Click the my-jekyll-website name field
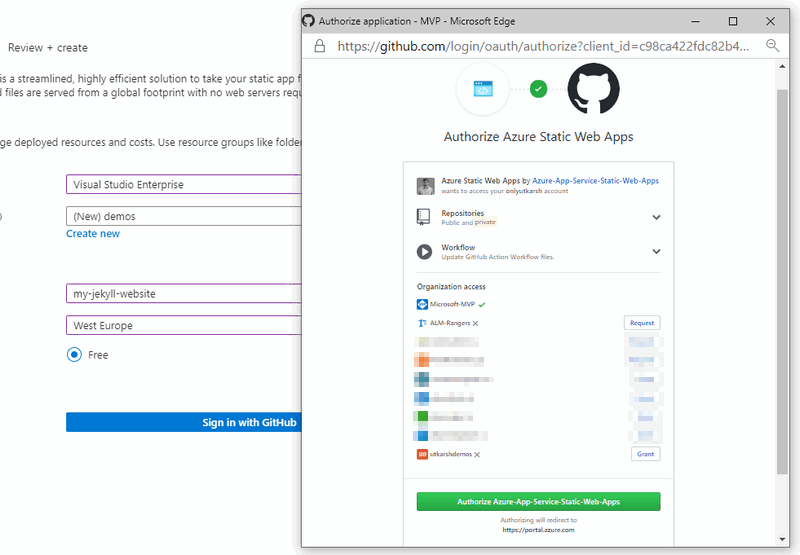Screen dimensions: 800x555 click(184, 293)
